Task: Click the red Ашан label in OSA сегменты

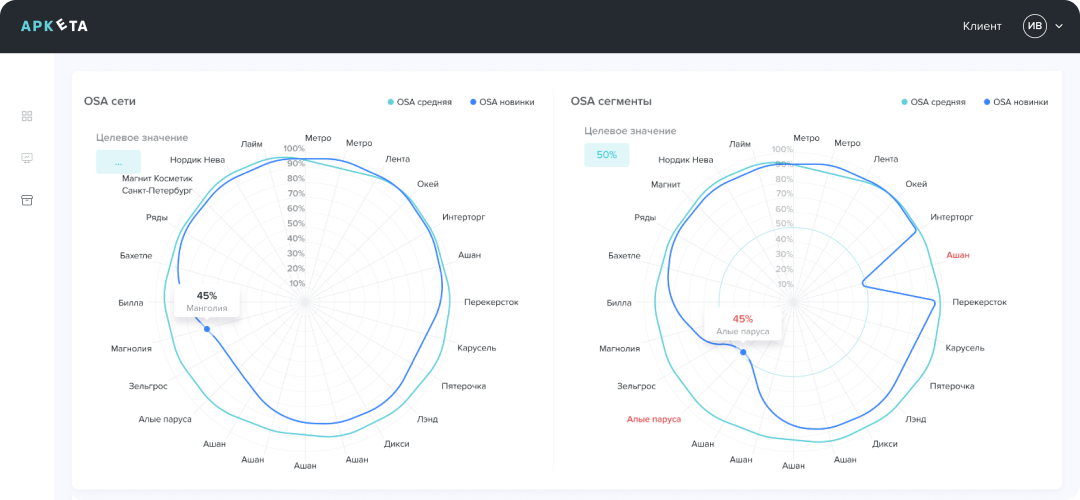Action: (957, 255)
